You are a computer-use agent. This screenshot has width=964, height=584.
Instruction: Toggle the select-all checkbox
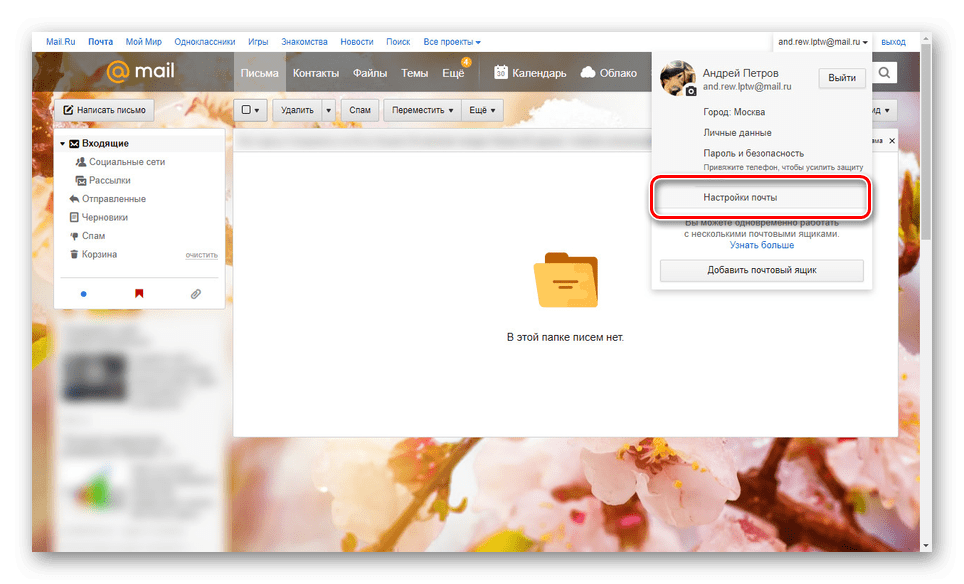coord(247,110)
